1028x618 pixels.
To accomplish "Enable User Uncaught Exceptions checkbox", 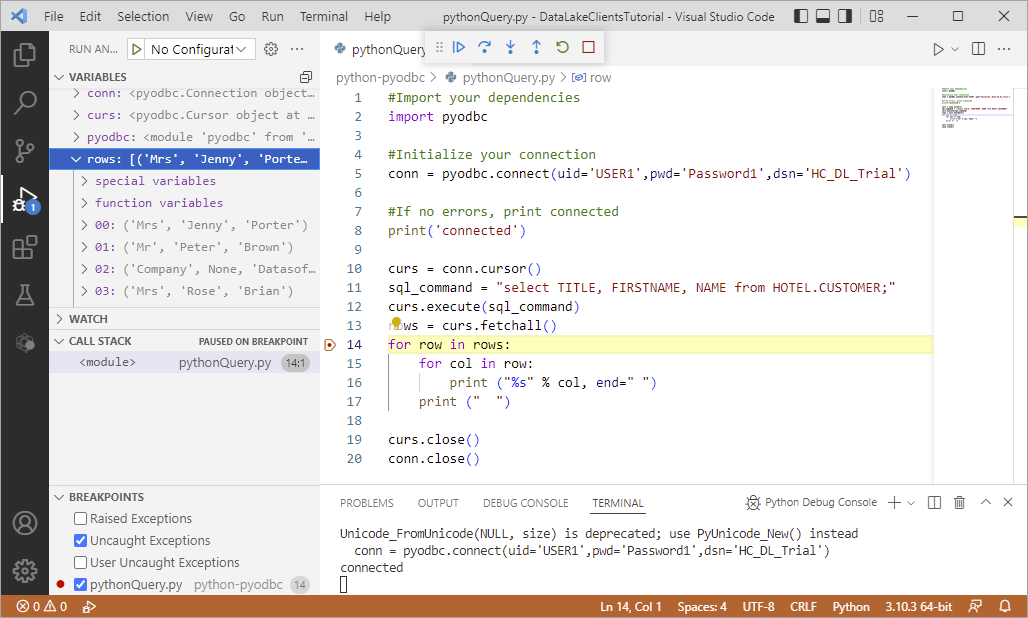I will click(x=81, y=562).
